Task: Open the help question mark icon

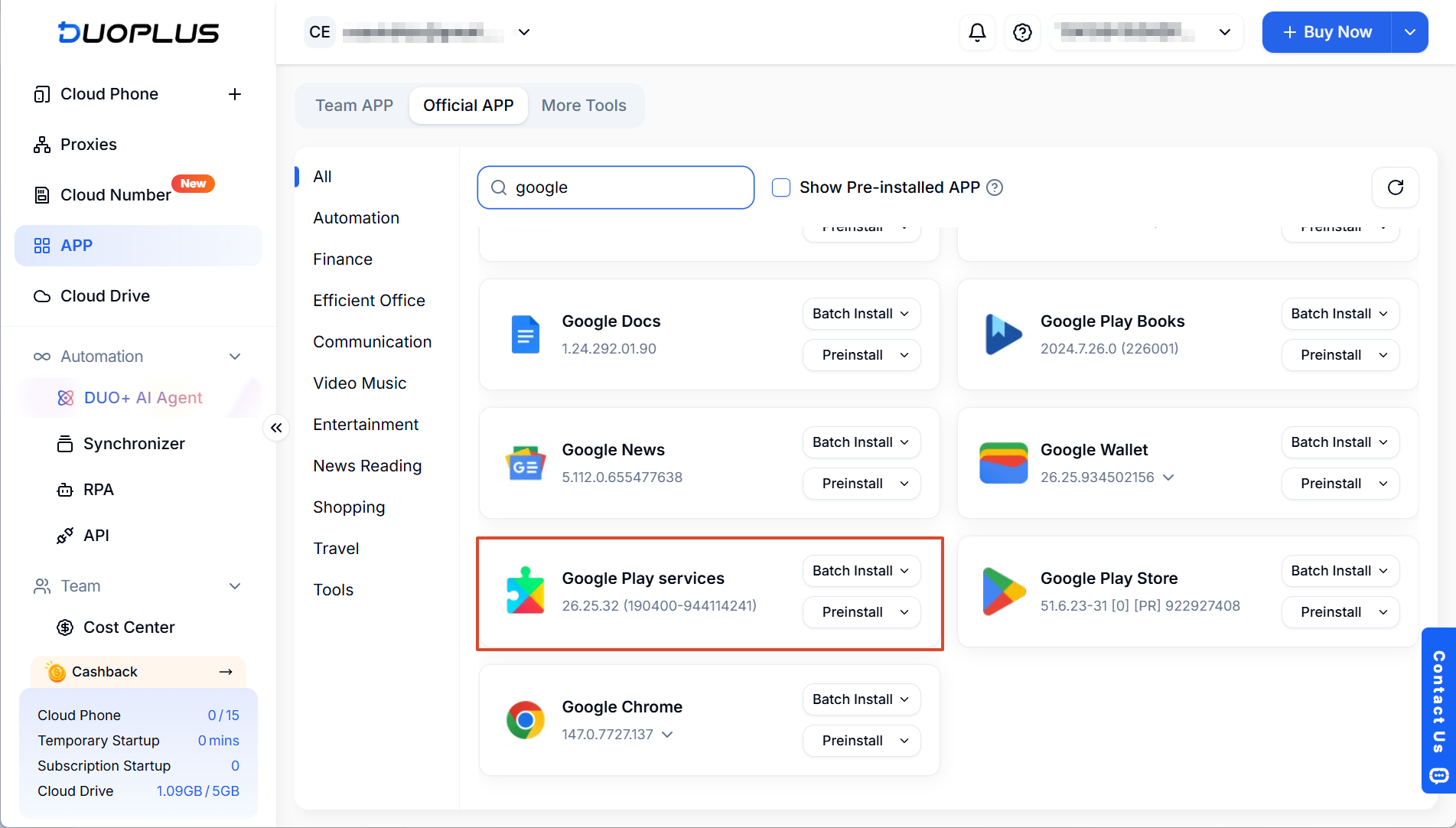Action: click(x=1022, y=32)
